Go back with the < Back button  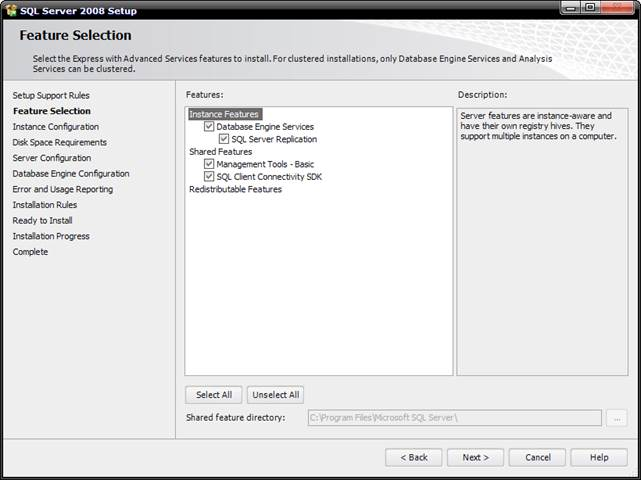point(414,458)
